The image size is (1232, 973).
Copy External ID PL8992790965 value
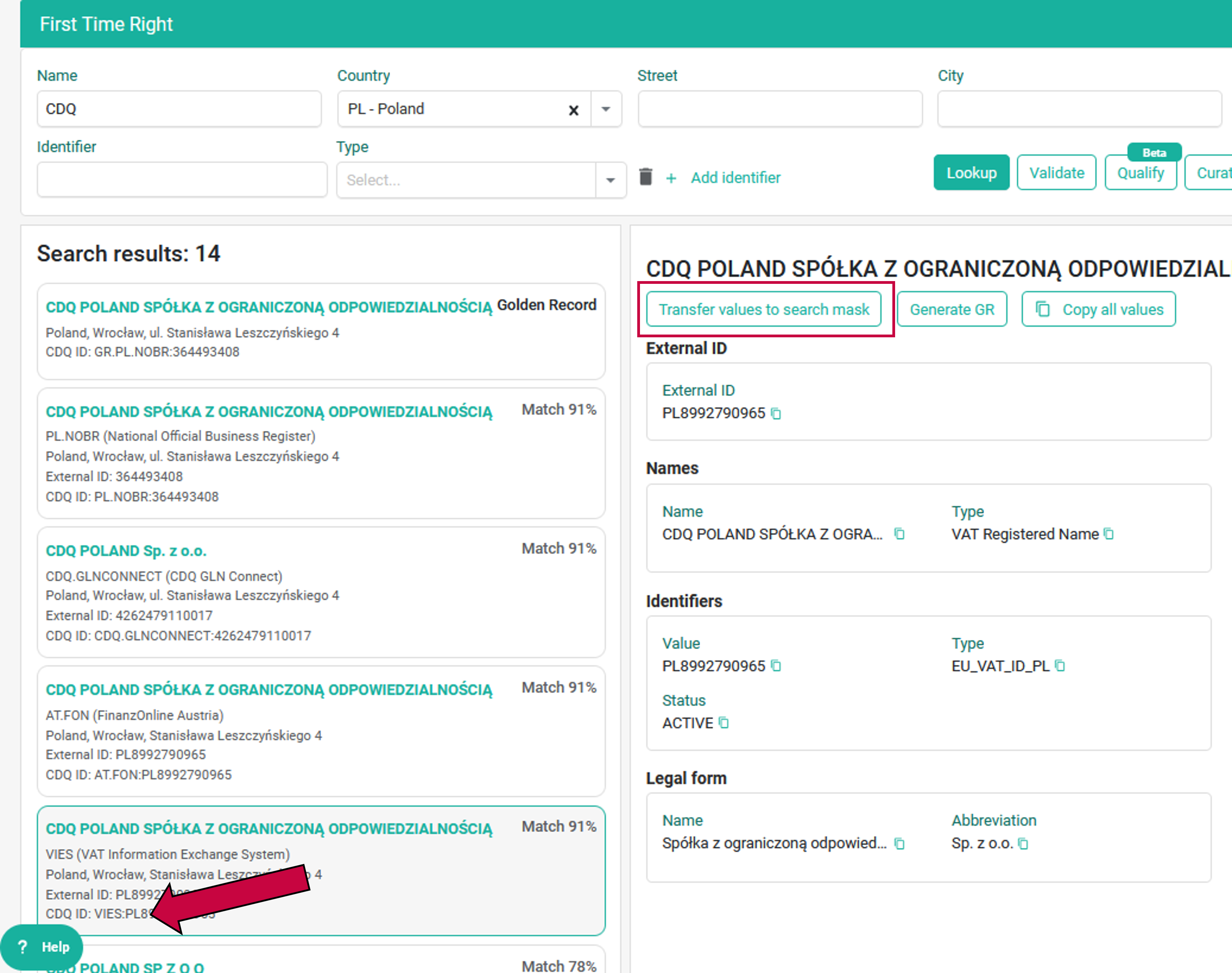point(776,414)
